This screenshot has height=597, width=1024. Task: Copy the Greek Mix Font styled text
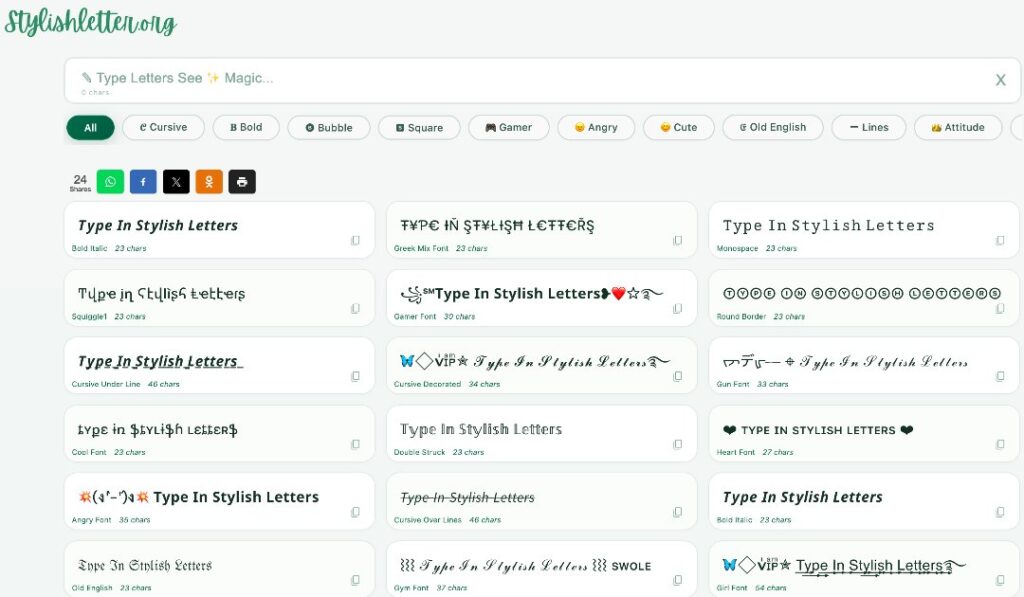677,240
